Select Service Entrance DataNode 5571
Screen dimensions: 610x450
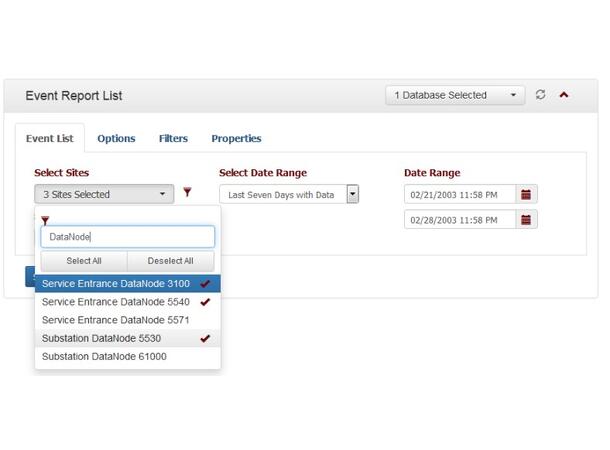point(128,320)
